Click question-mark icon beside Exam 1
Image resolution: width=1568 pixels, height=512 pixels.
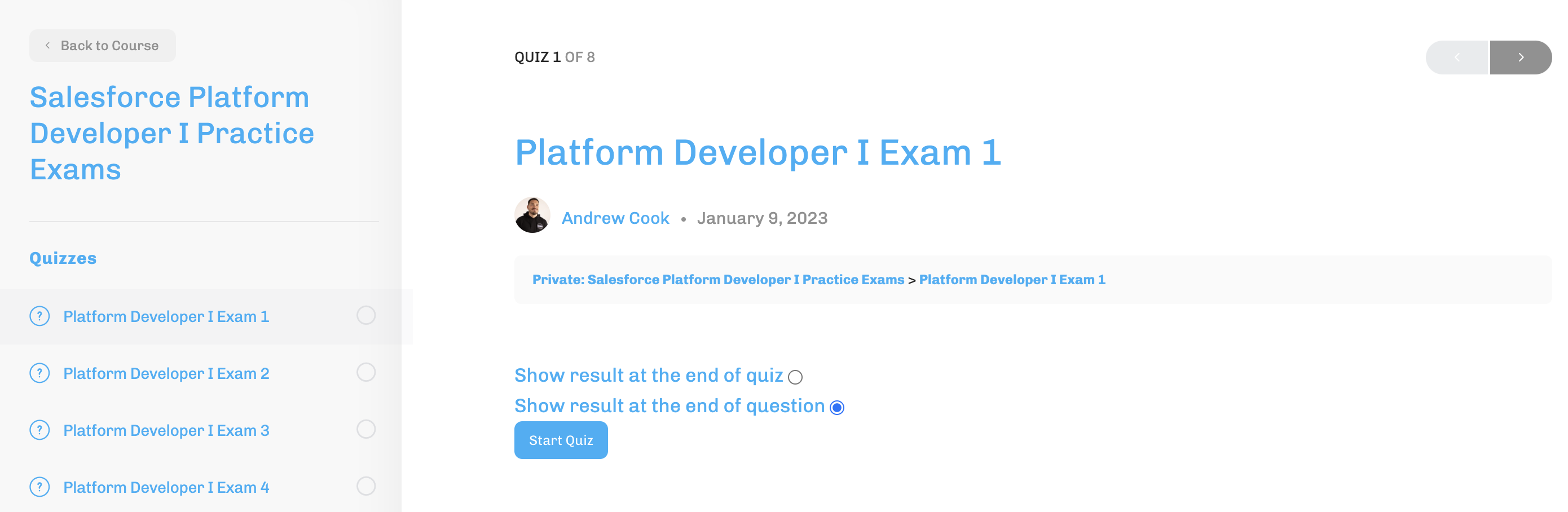(x=39, y=316)
